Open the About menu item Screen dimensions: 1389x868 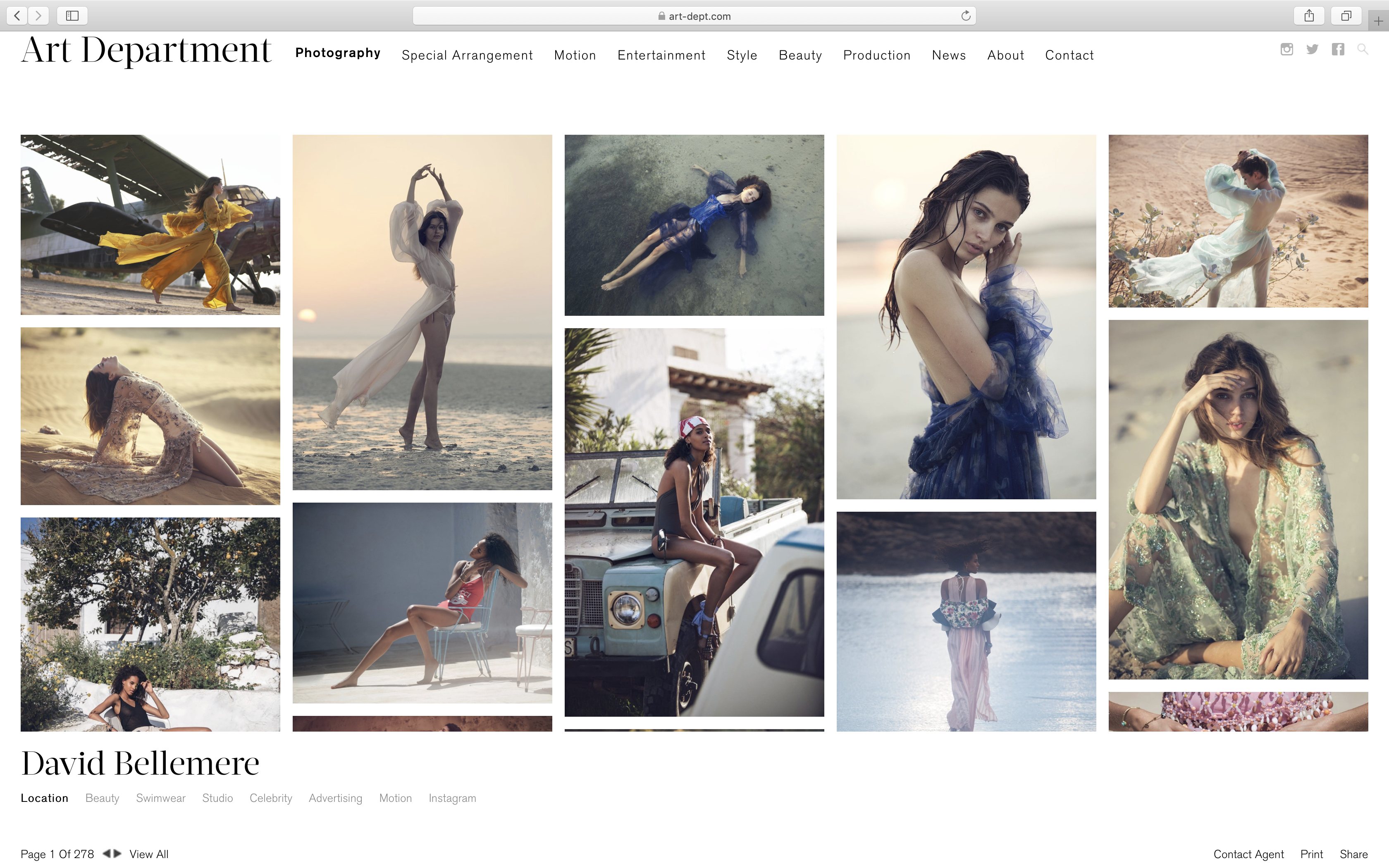[1006, 55]
